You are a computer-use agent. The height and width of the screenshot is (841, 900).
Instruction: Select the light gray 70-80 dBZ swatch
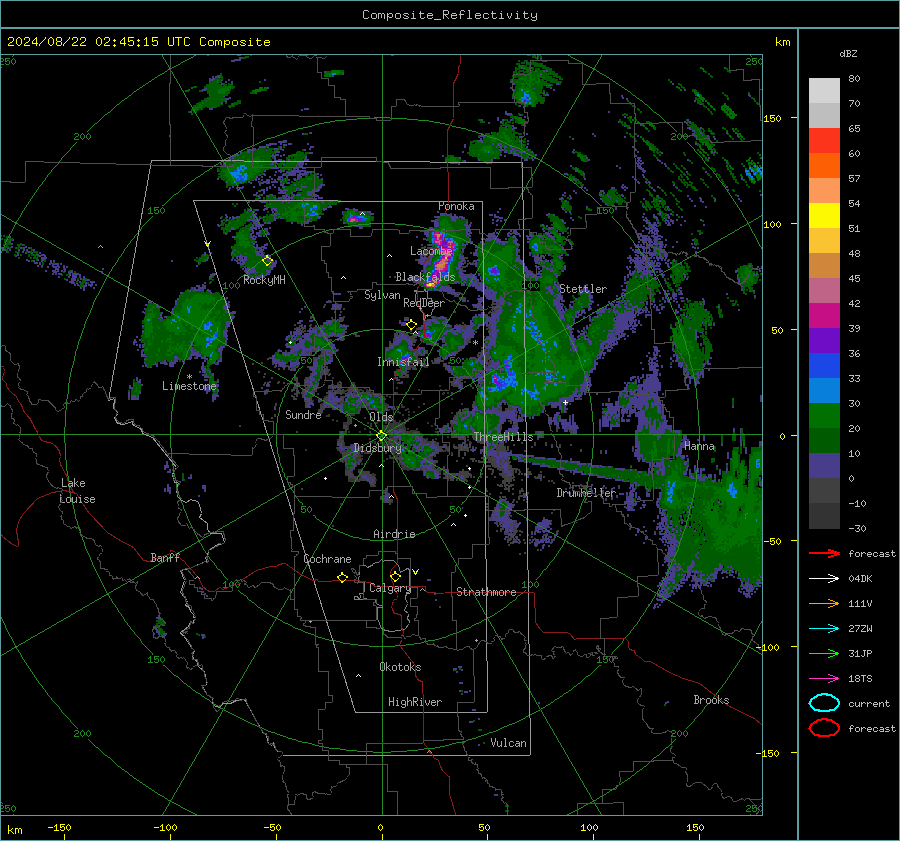(824, 91)
